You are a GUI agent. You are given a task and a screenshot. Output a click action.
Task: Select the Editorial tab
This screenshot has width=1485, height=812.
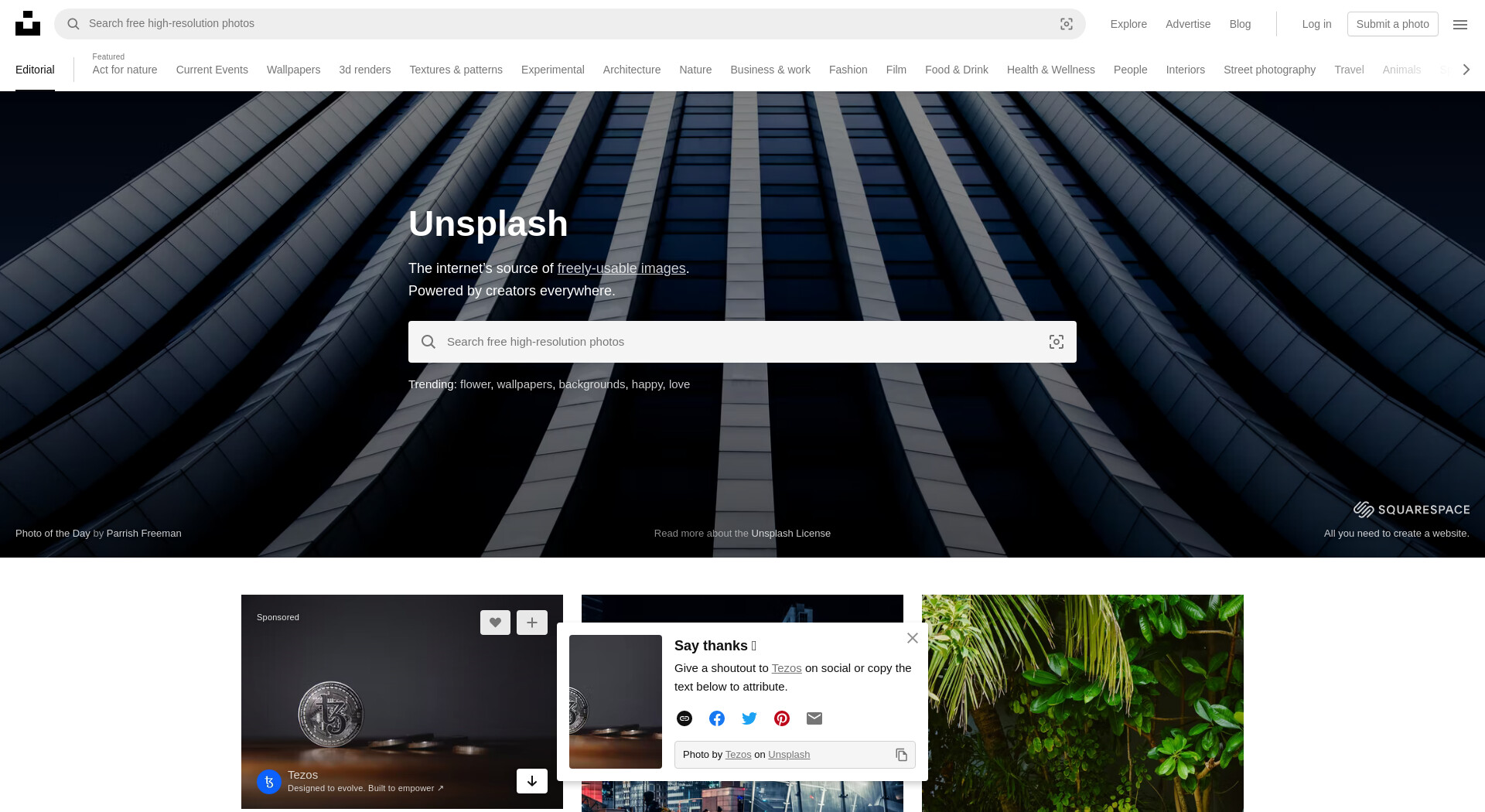[35, 70]
